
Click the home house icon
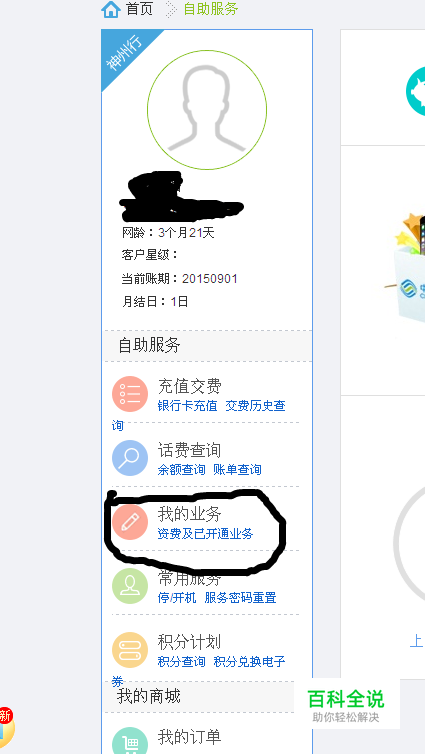pos(111,10)
